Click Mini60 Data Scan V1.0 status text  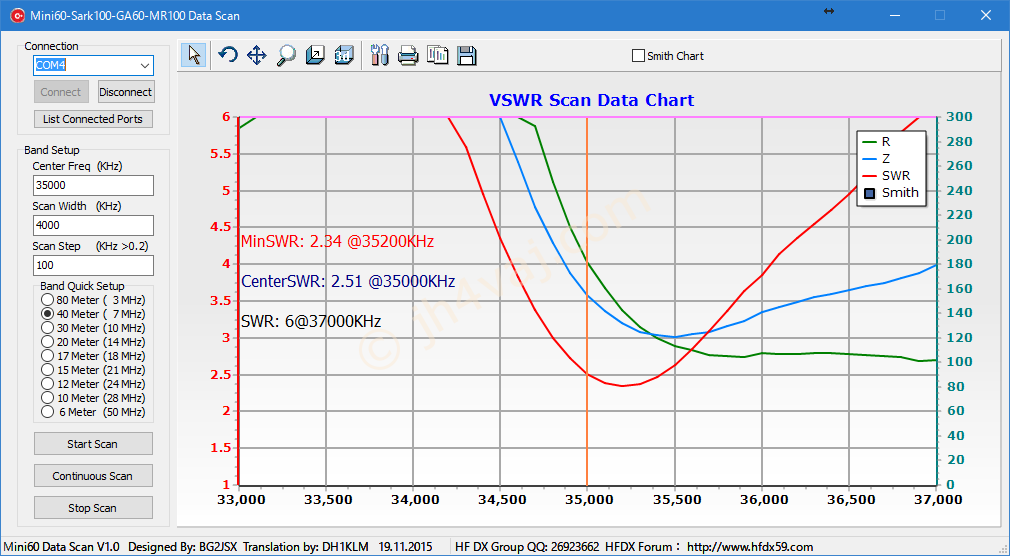pos(62,547)
